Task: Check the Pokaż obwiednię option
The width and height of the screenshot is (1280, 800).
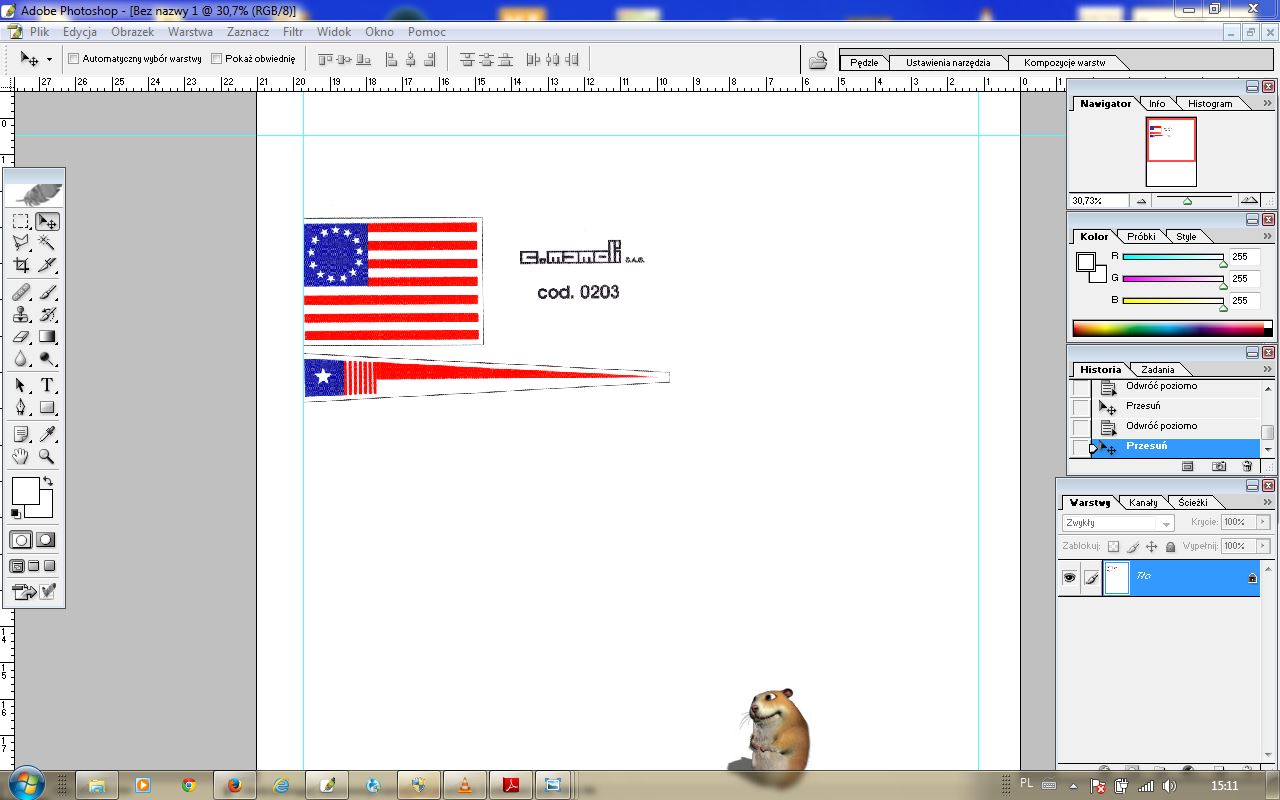Action: tap(216, 59)
